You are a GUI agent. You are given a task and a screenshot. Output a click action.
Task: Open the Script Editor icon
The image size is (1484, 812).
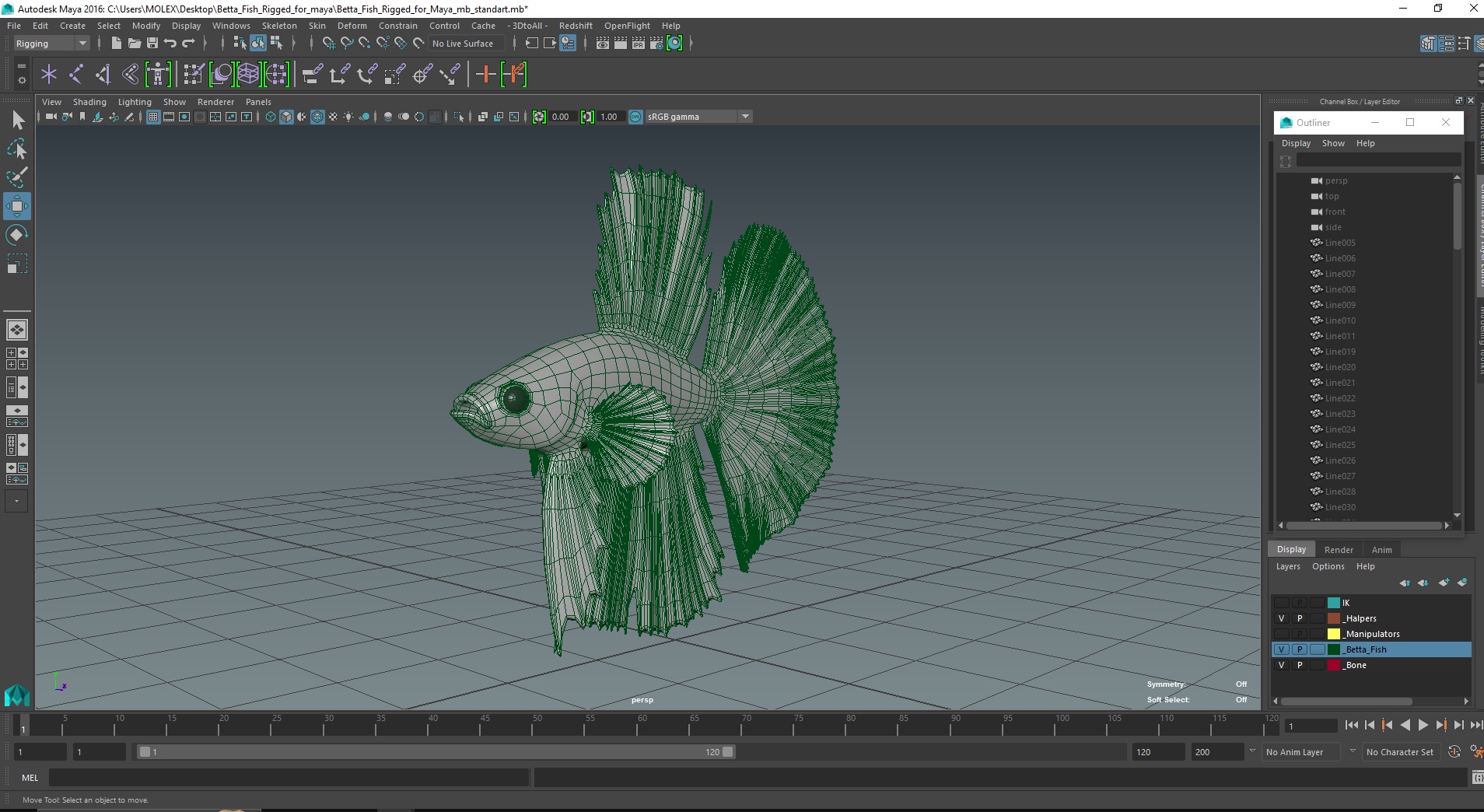pyautogui.click(x=1477, y=777)
